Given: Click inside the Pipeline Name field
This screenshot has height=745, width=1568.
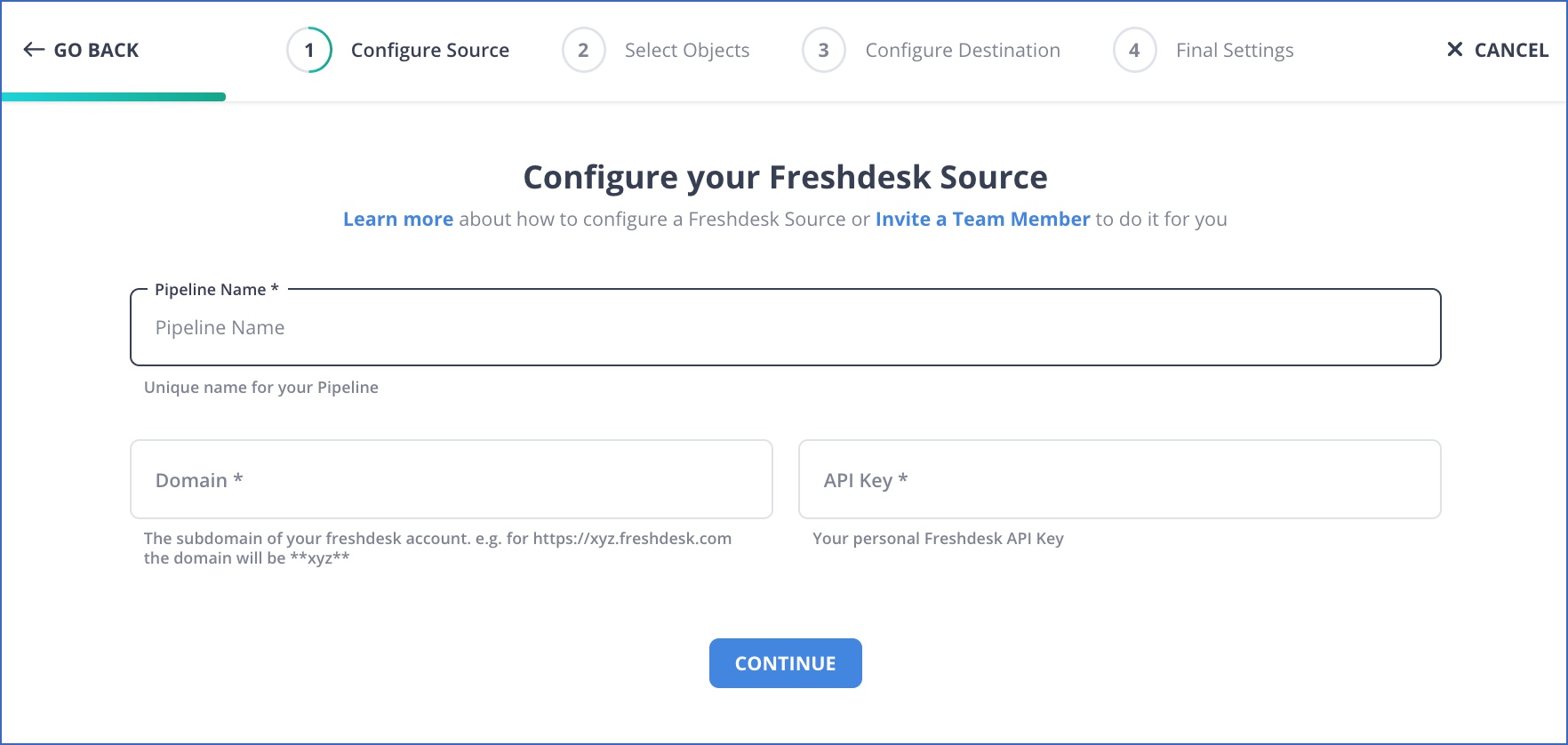Looking at the screenshot, I should click(785, 327).
